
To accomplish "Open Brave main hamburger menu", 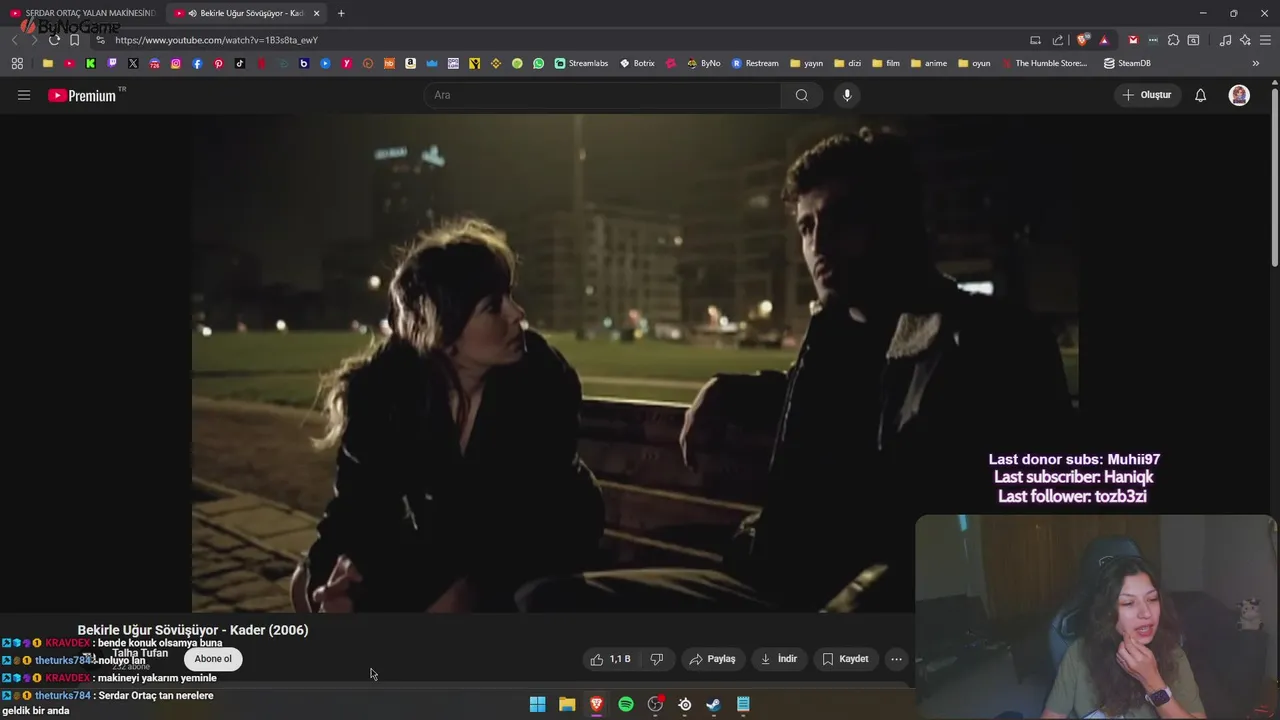I will point(1266,40).
